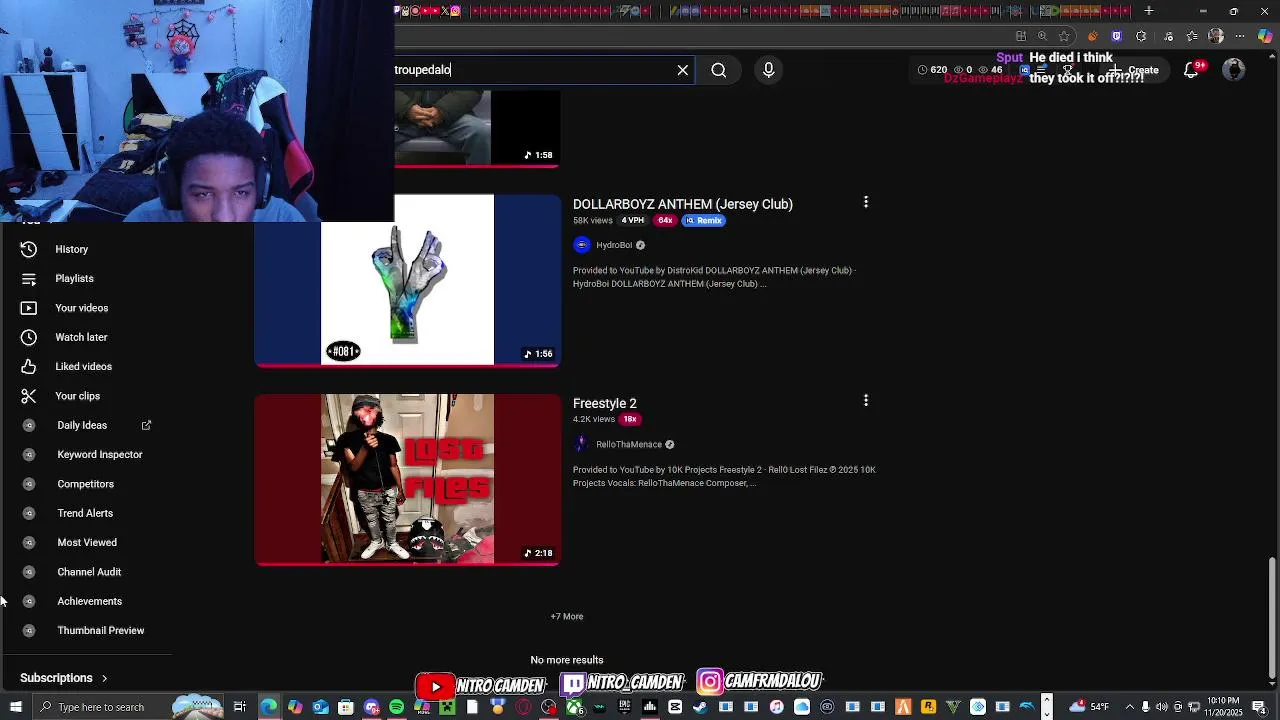Clear the YouTube search box text
The image size is (1280, 720).
683,70
